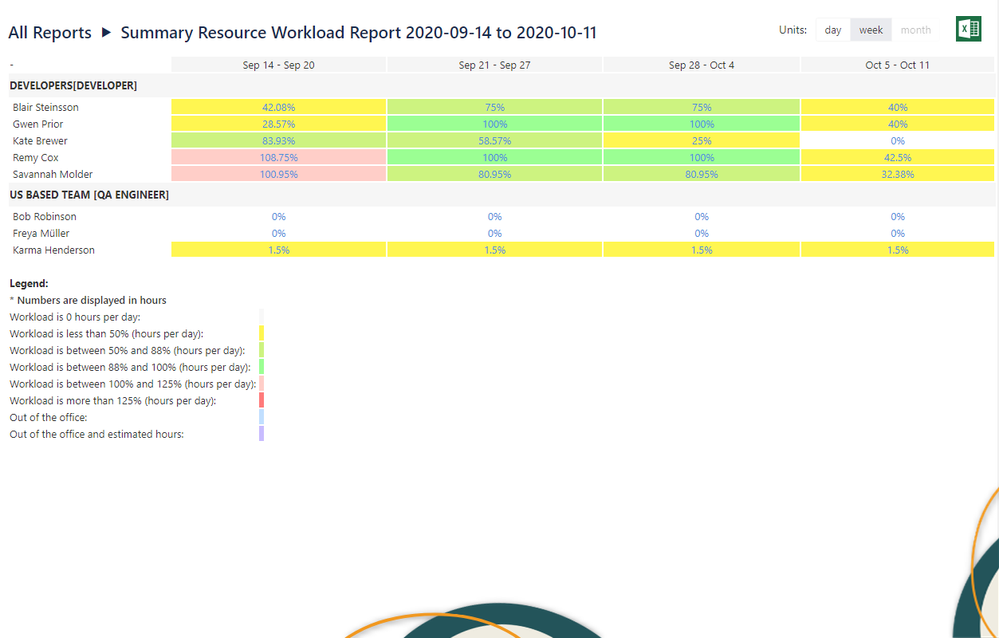The width and height of the screenshot is (999, 638).
Task: Click the breadcrumb triangle arrow after All Reports
Action: point(106,33)
